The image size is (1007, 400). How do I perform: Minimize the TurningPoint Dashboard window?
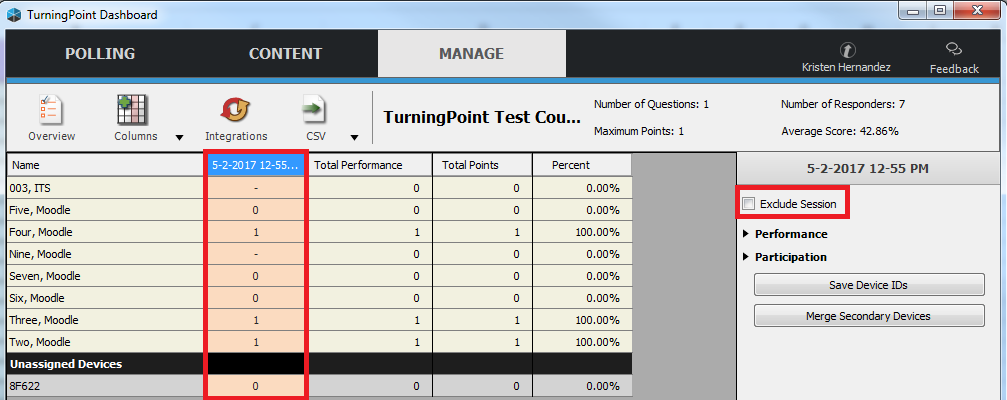(914, 11)
